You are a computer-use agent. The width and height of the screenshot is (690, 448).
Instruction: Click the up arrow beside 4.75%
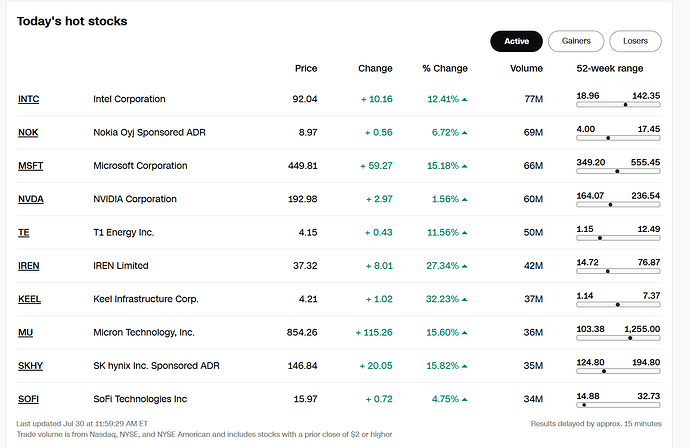pos(465,400)
